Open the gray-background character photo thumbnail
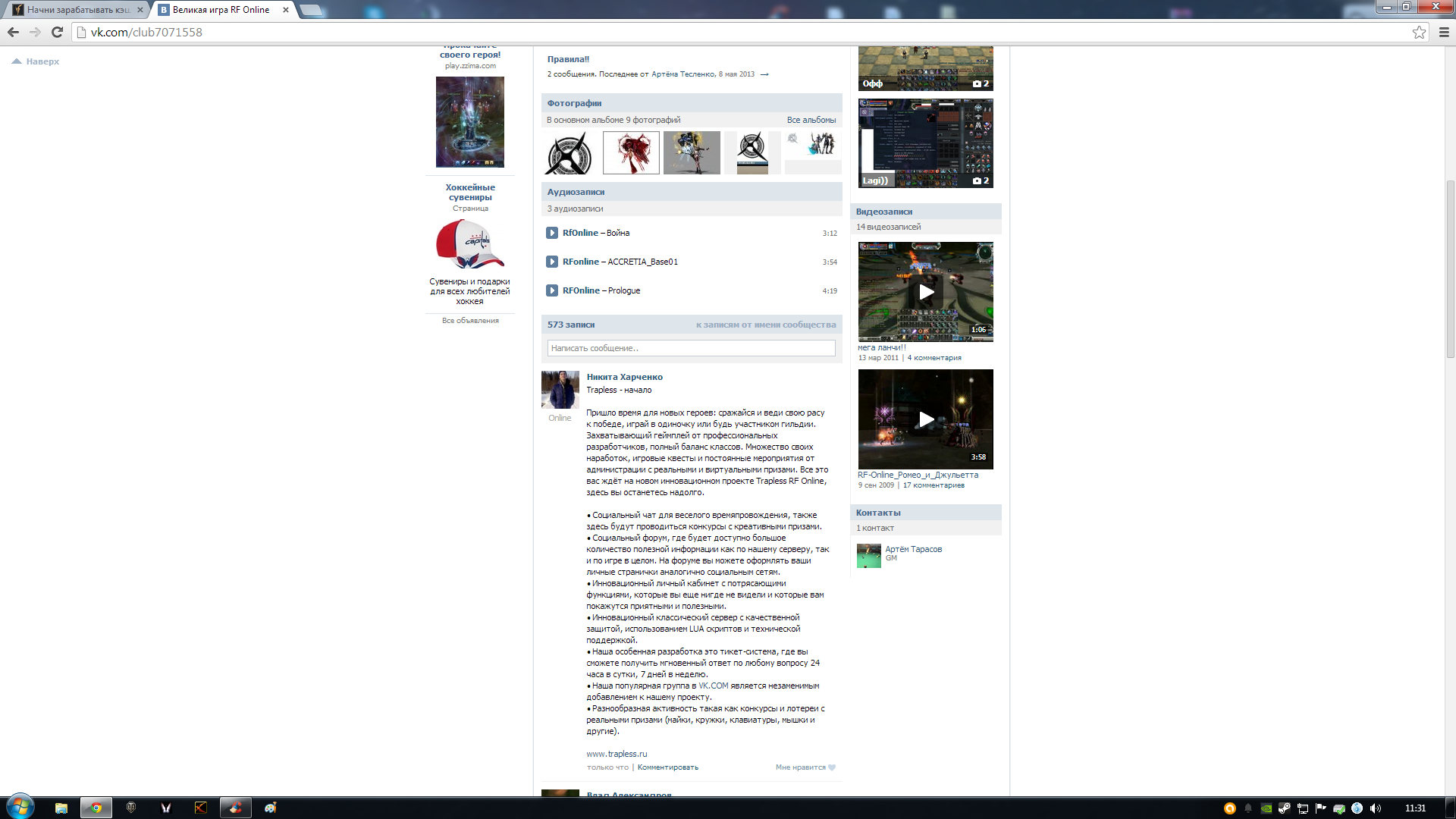This screenshot has height=819, width=1456. point(692,153)
